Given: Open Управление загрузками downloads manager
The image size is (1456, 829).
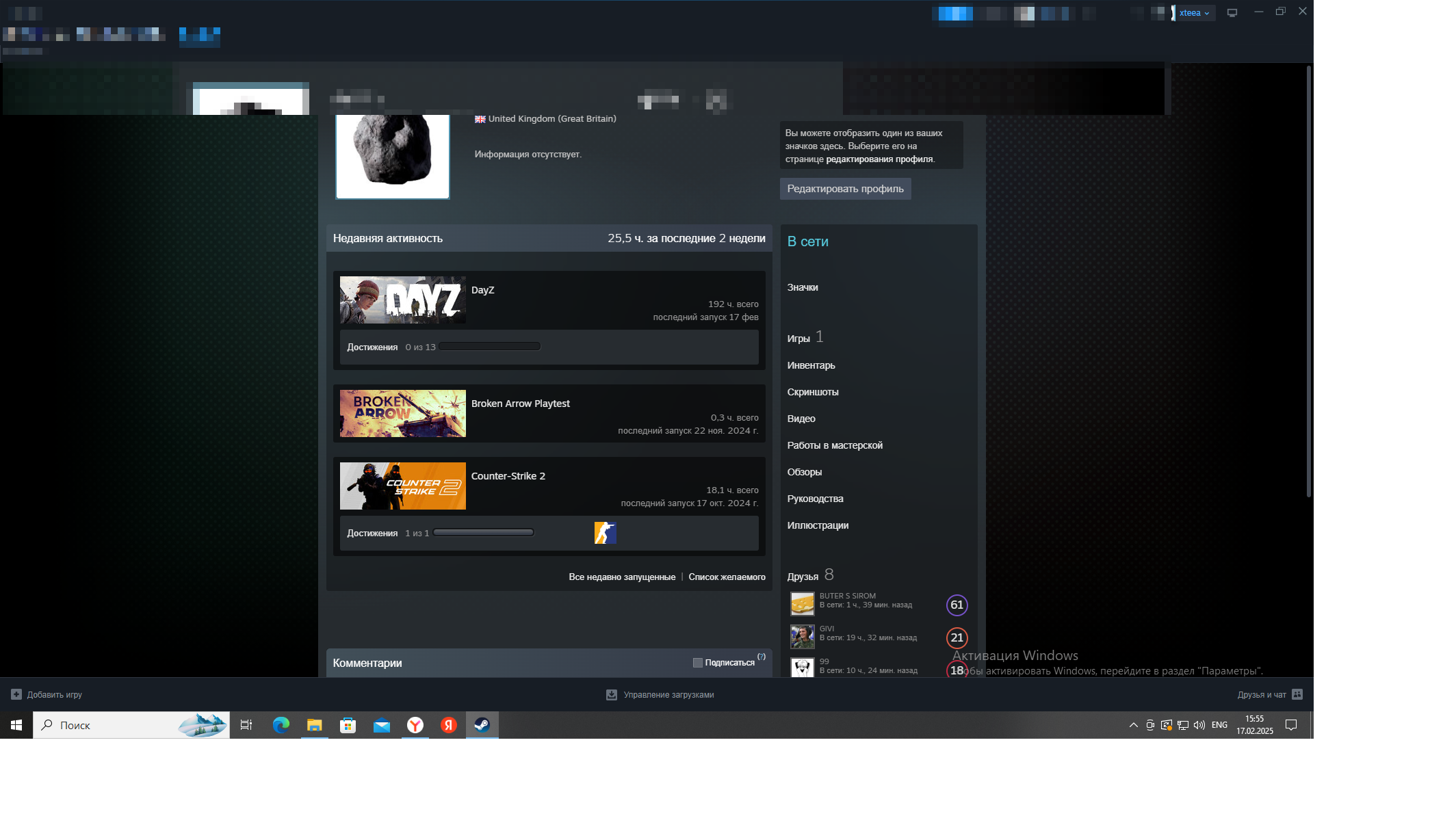Looking at the screenshot, I should click(660, 694).
